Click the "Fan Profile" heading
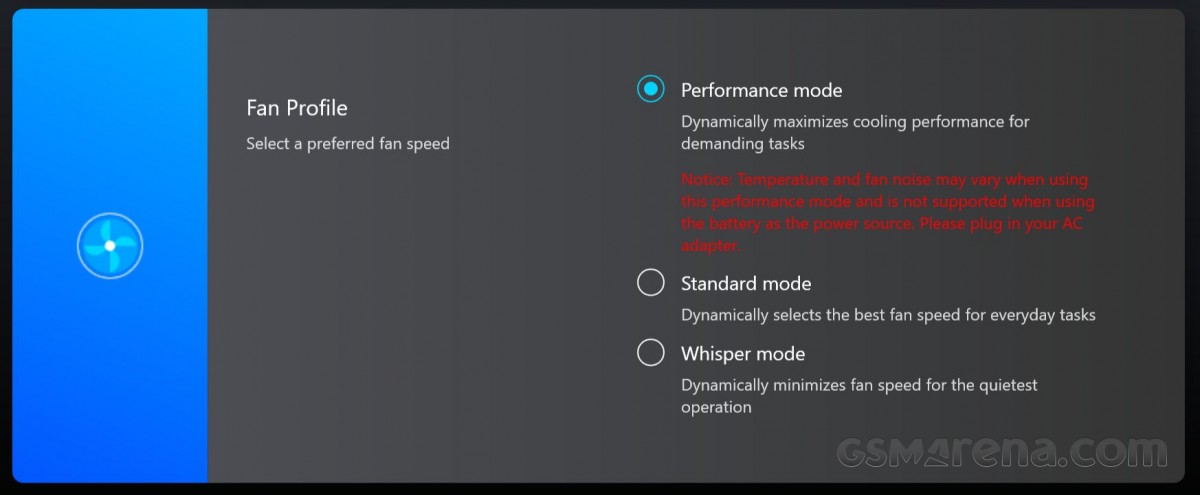This screenshot has height=495, width=1200. click(297, 108)
